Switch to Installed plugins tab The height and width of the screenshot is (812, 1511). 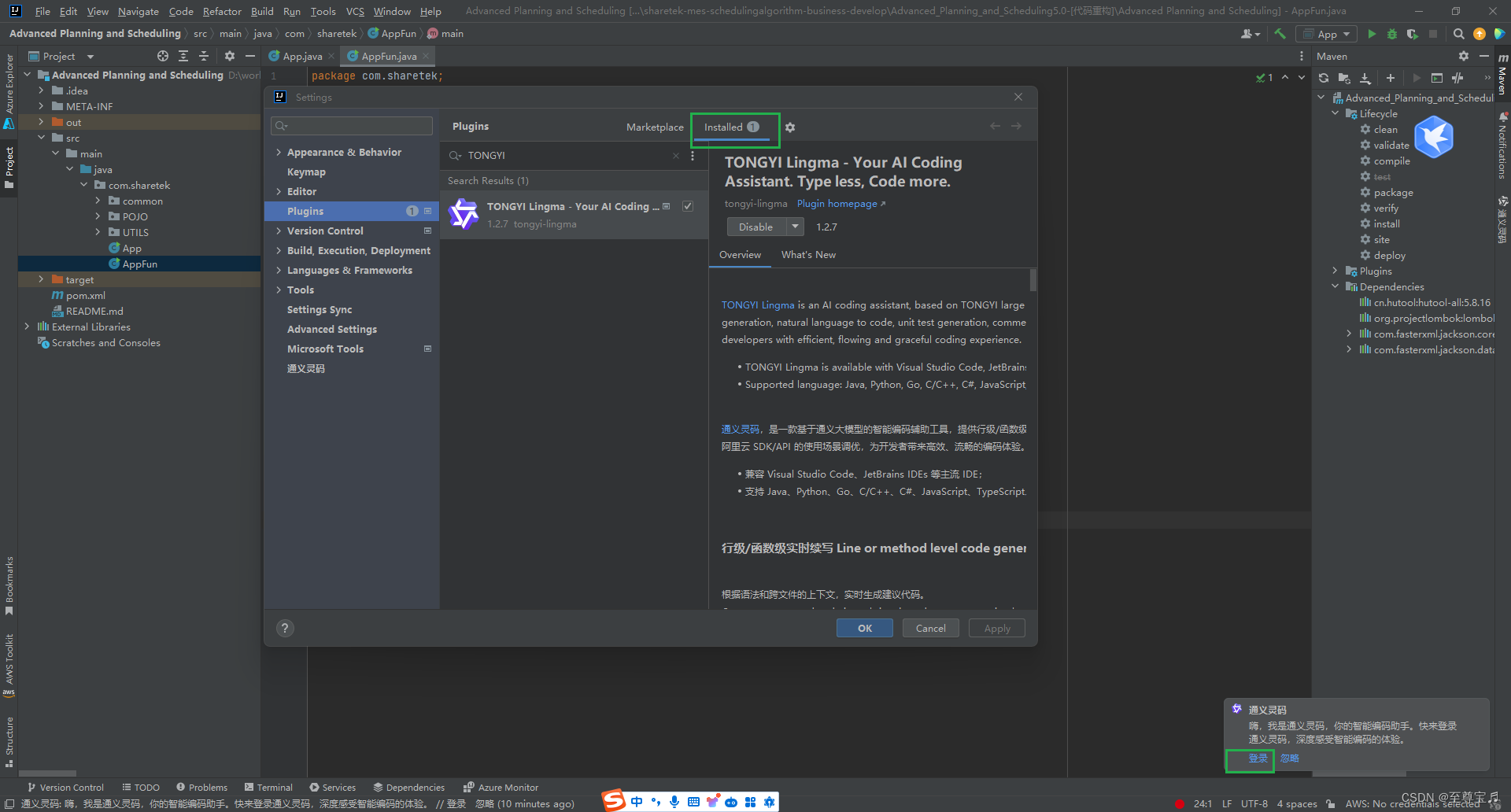click(x=732, y=127)
